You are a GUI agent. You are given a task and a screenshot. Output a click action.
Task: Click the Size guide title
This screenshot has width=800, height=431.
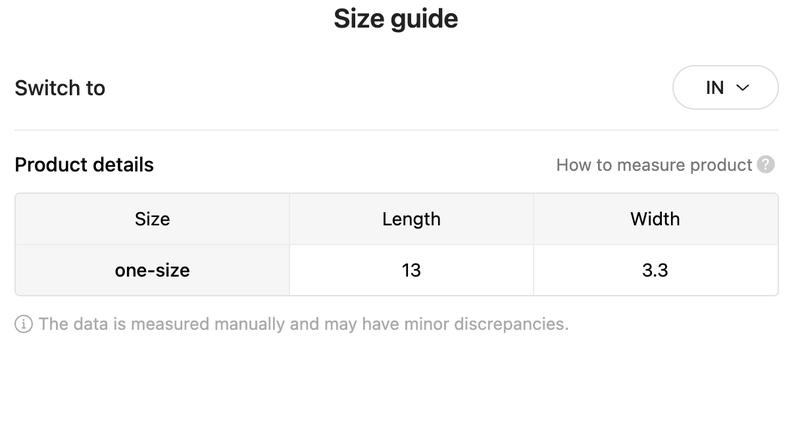396,19
